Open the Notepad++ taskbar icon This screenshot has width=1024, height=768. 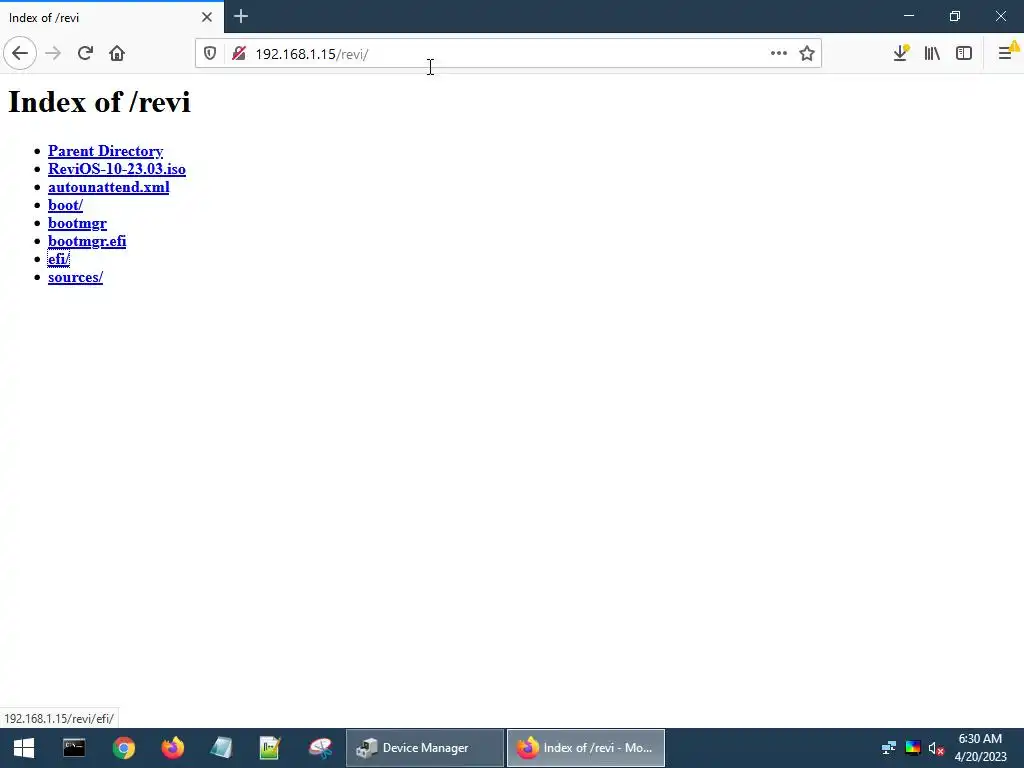pyautogui.click(x=270, y=748)
